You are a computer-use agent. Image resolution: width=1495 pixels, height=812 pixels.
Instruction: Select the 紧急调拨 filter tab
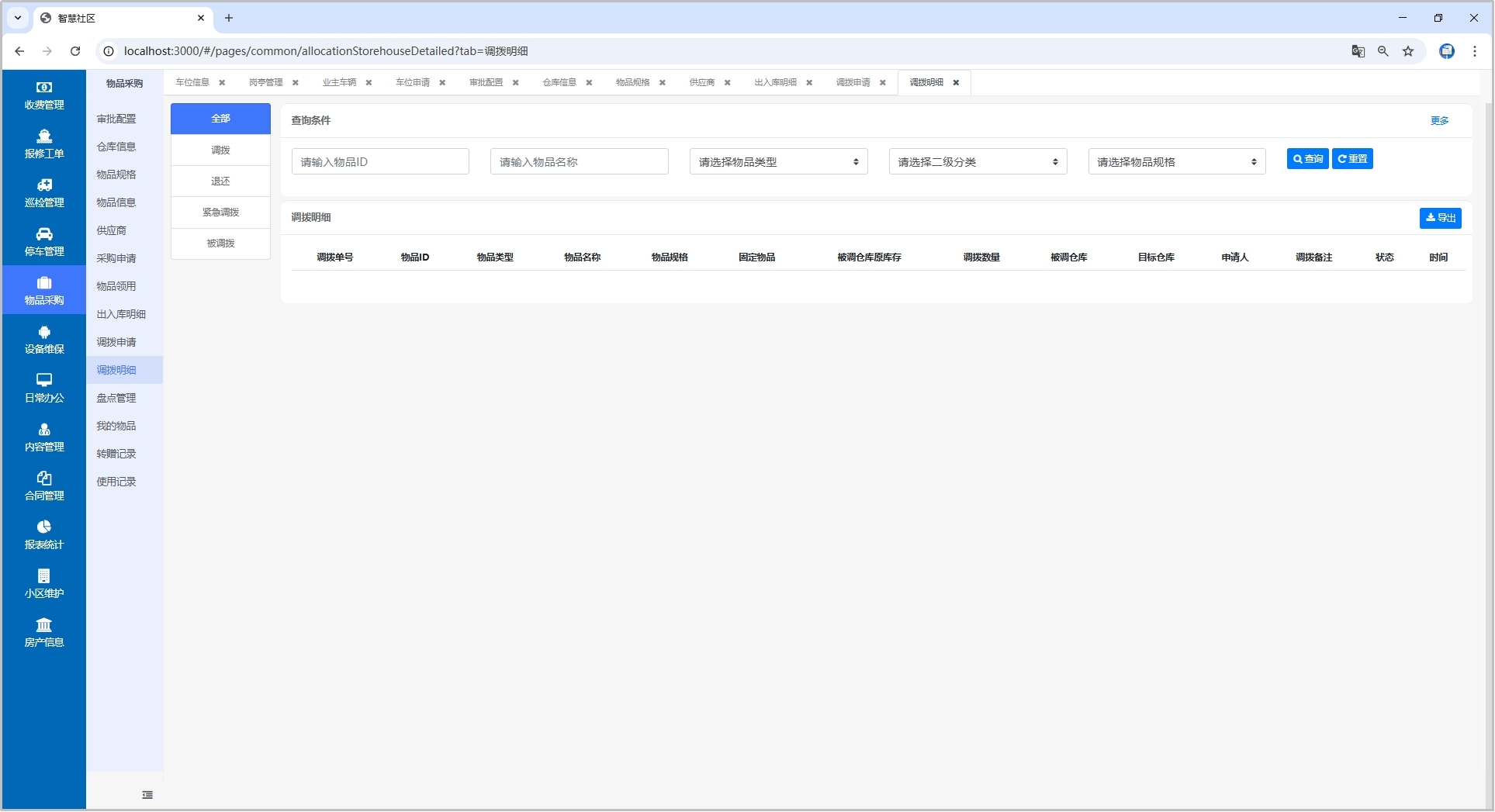220,213
